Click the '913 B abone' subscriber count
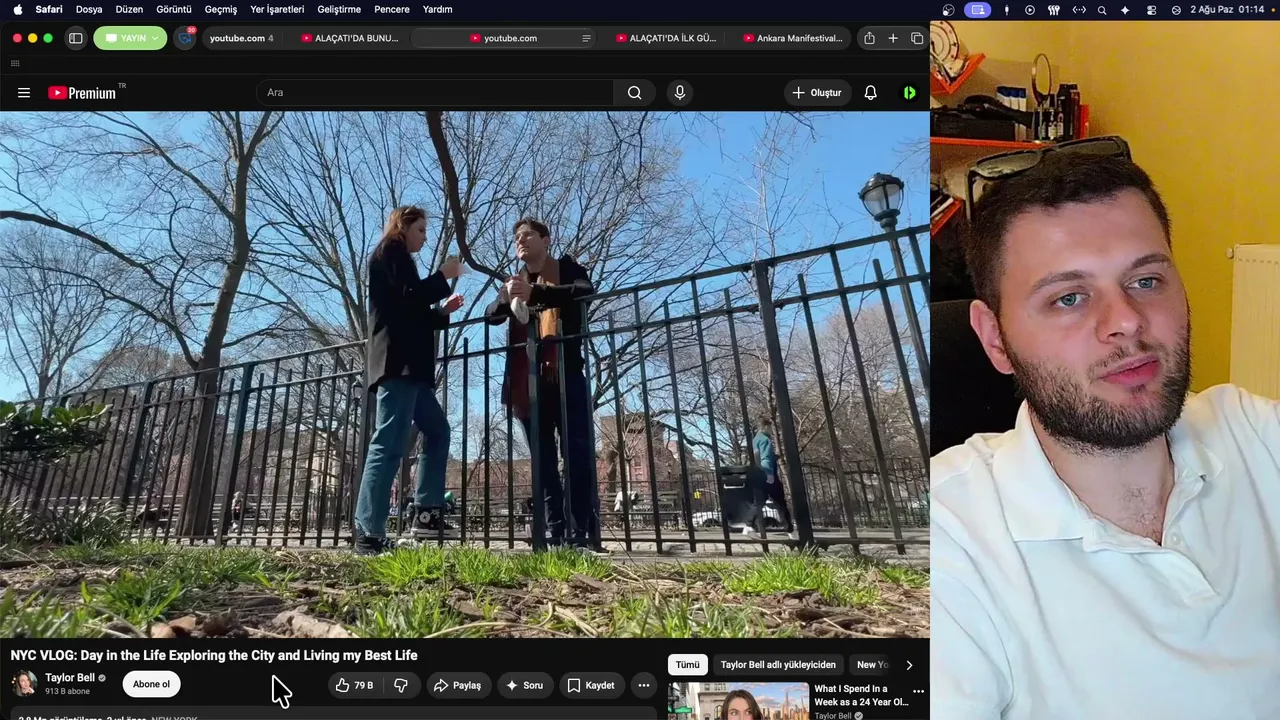 67,692
